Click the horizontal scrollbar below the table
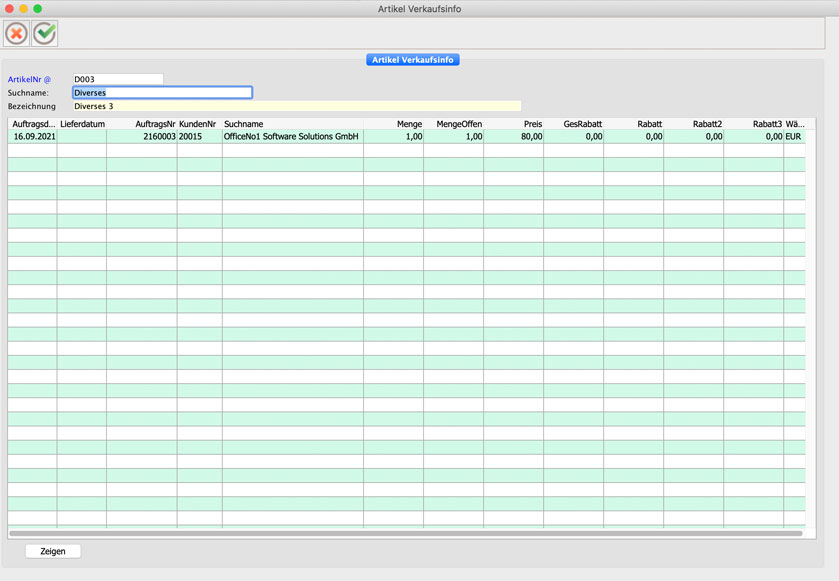The image size is (839, 581). 406,533
